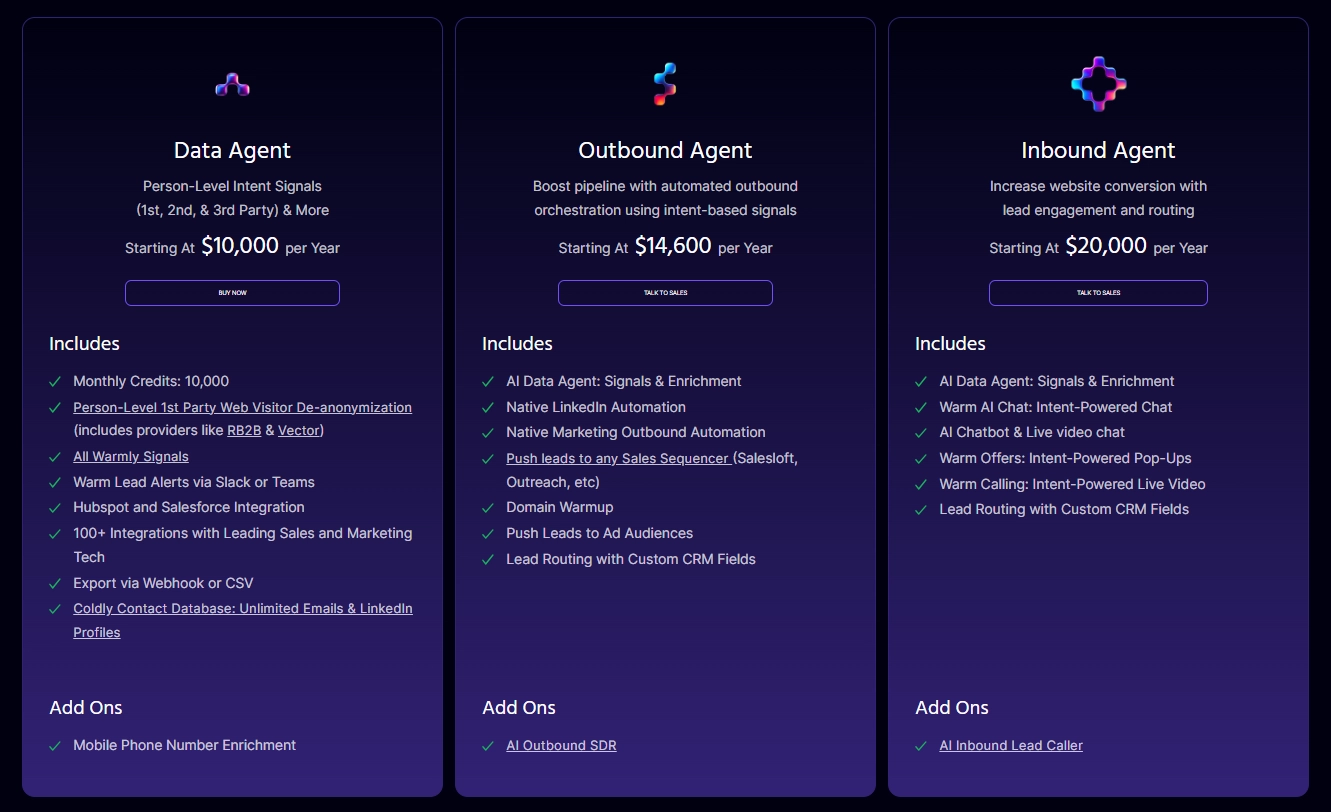
Task: Click Push Leads to Ad Audiences text
Action: click(600, 533)
